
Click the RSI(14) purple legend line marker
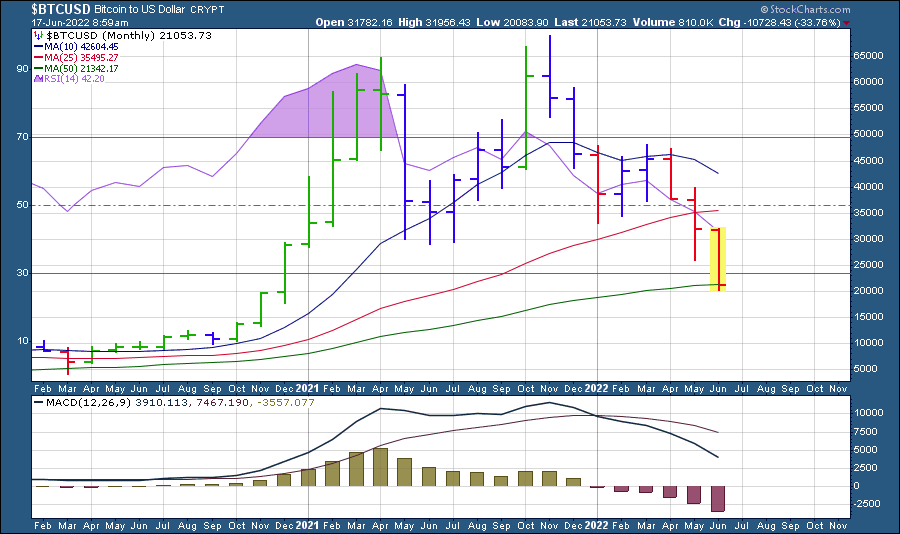(38, 79)
